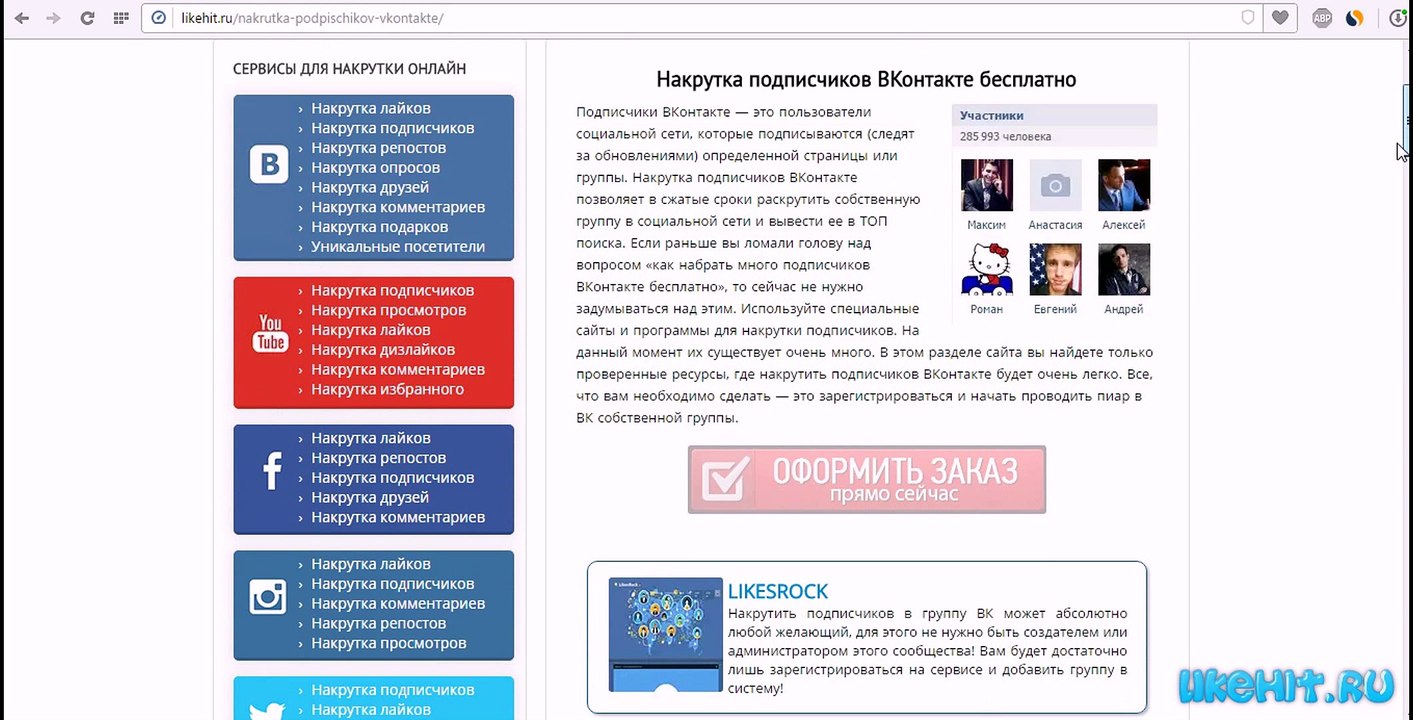View site info icon in address bar
Screen dimensions: 1413x720
pyautogui.click(x=160, y=18)
